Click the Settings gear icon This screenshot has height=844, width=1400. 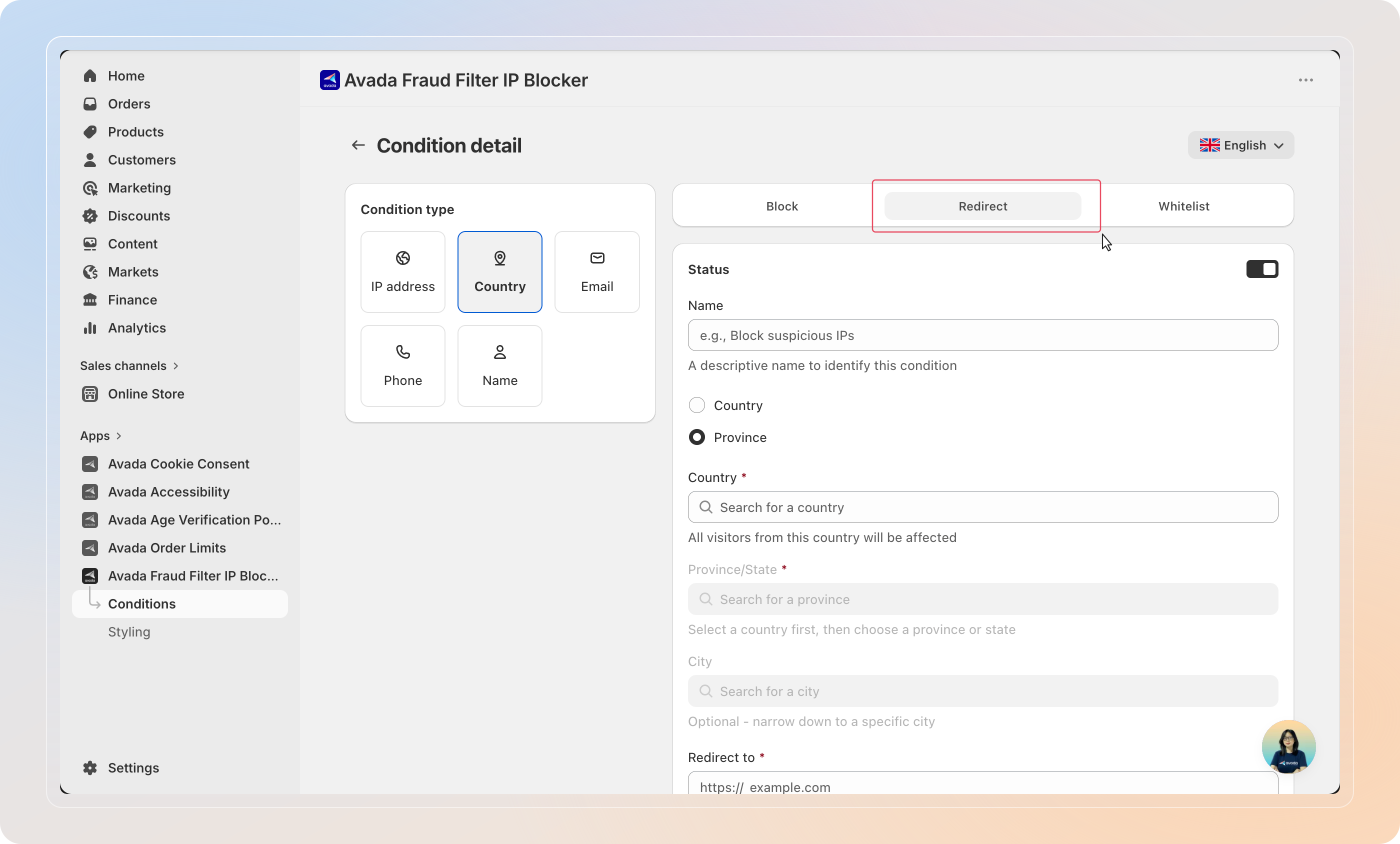90,768
